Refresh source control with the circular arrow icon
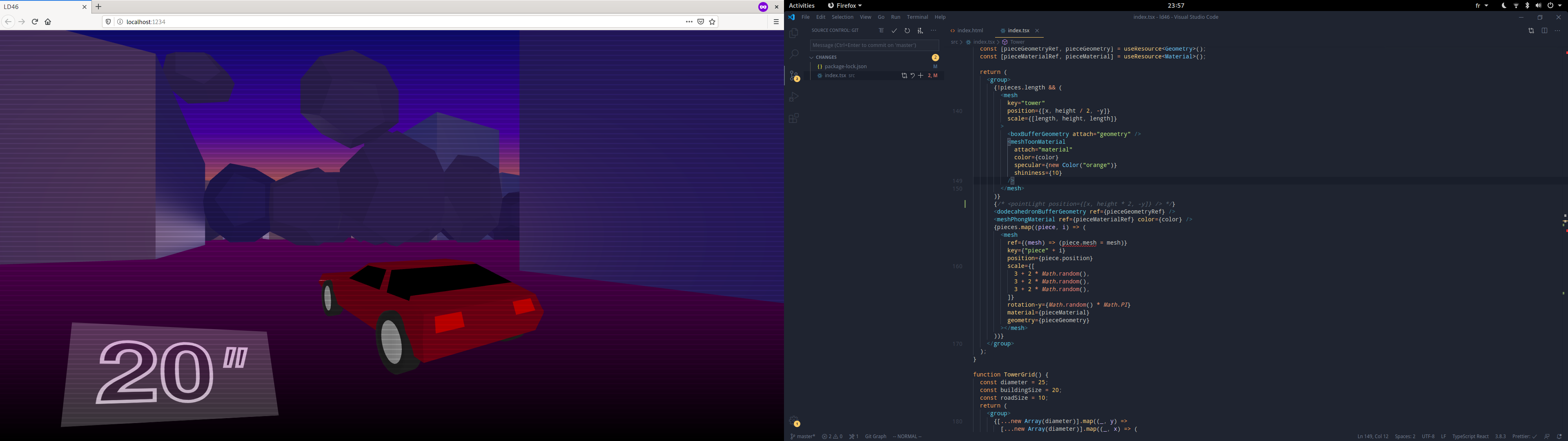The image size is (1568, 441). [x=907, y=31]
